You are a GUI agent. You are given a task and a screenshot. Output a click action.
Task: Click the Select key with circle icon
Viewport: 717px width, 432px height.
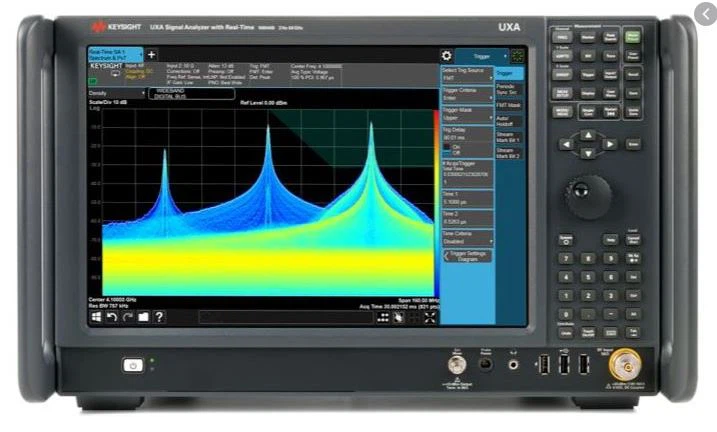[566, 240]
